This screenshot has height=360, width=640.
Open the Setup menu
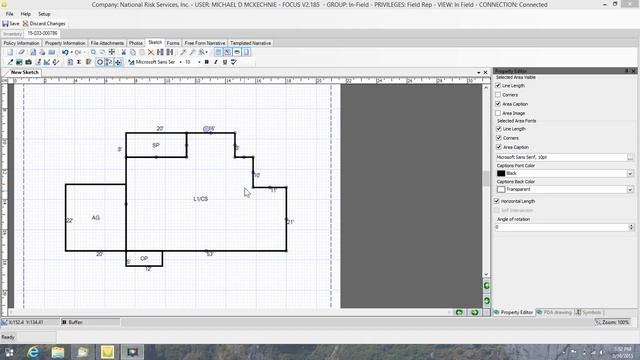coord(44,14)
